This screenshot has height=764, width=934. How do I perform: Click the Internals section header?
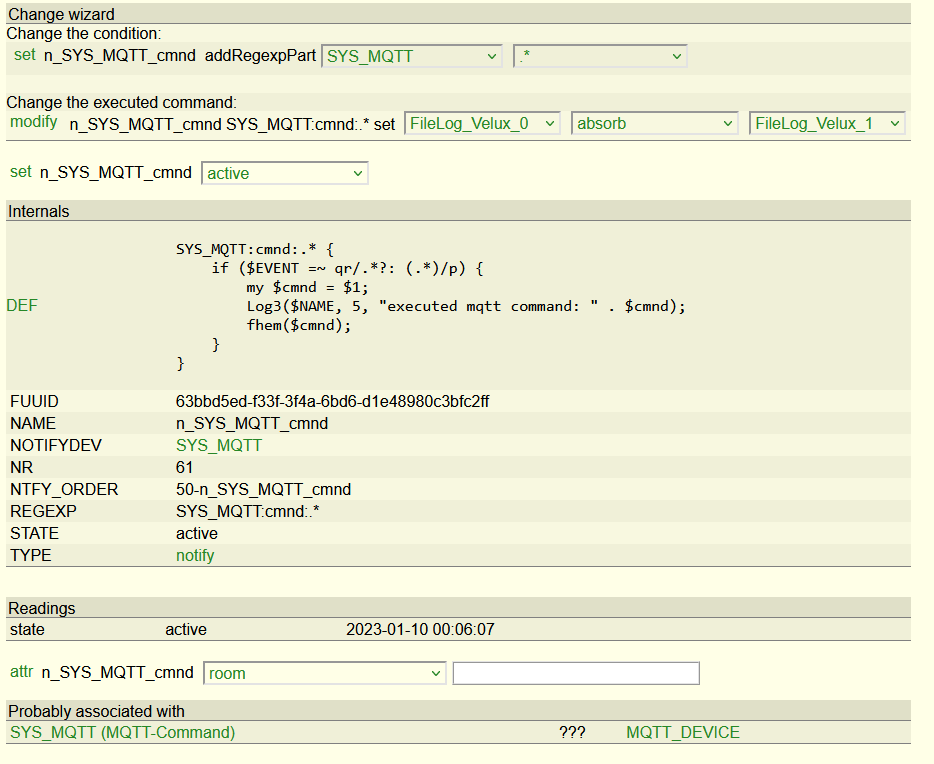coord(39,211)
